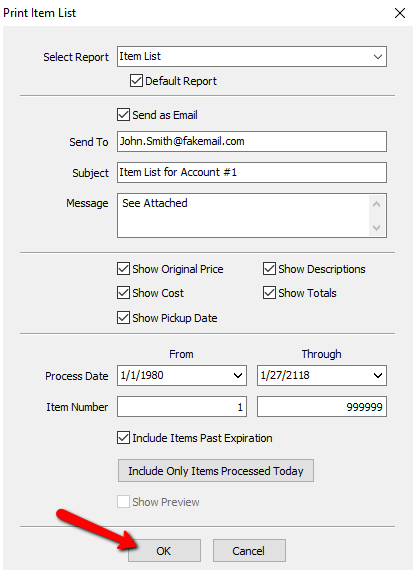Open the Select Report dropdown
This screenshot has height=572, width=413.
coord(252,57)
